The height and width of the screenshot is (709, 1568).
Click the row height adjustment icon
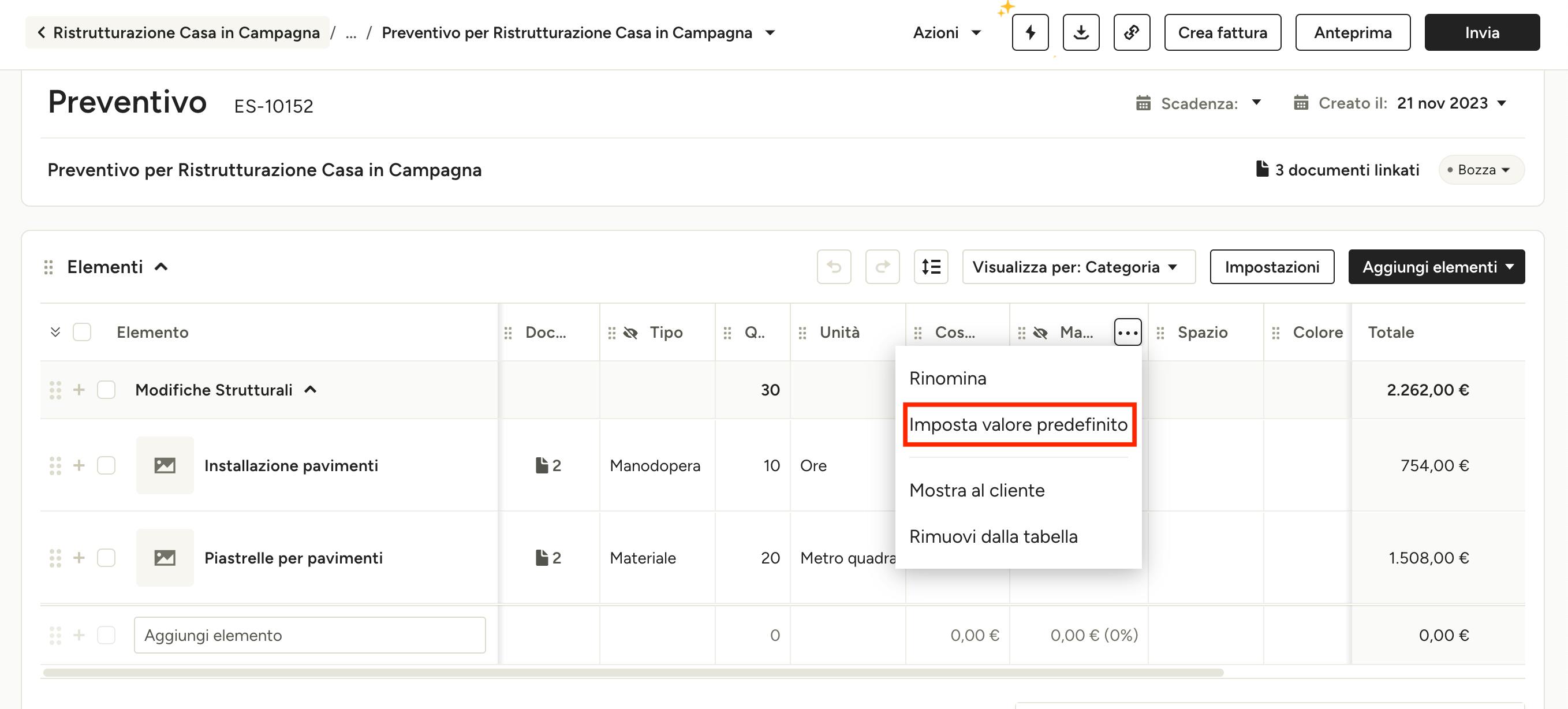pyautogui.click(x=931, y=267)
